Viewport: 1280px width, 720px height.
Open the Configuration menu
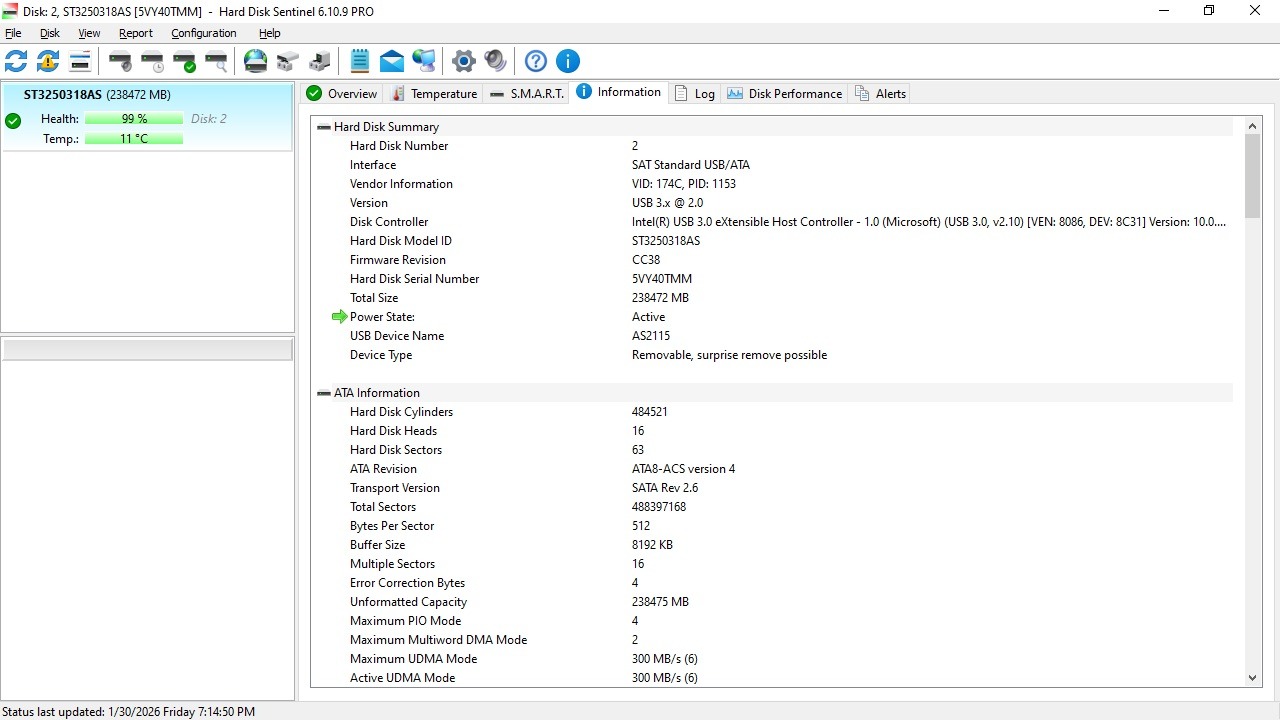pyautogui.click(x=203, y=33)
